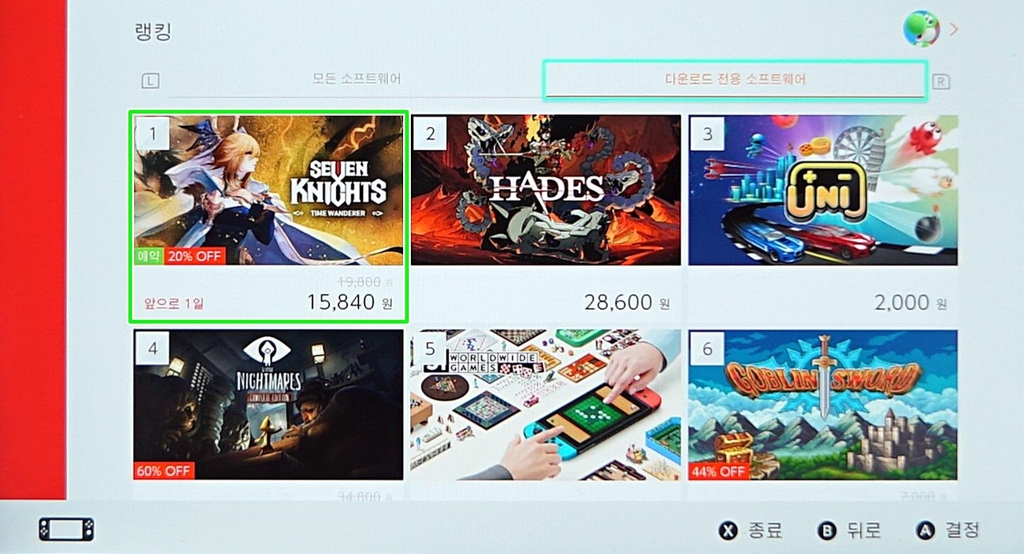The image size is (1024, 554).
Task: Open the Little Nightmares Complete Edition tile
Action: pyautogui.click(x=268, y=404)
